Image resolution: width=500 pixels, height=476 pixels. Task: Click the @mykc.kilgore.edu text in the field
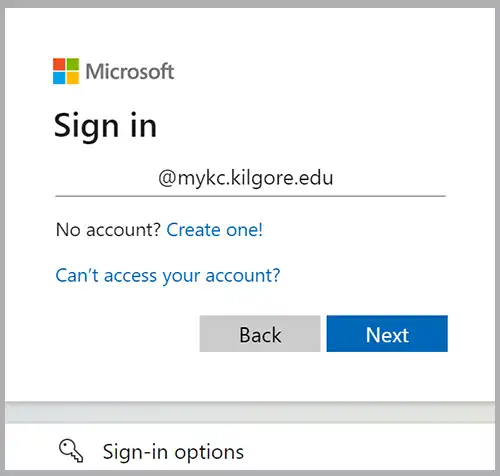tap(246, 178)
